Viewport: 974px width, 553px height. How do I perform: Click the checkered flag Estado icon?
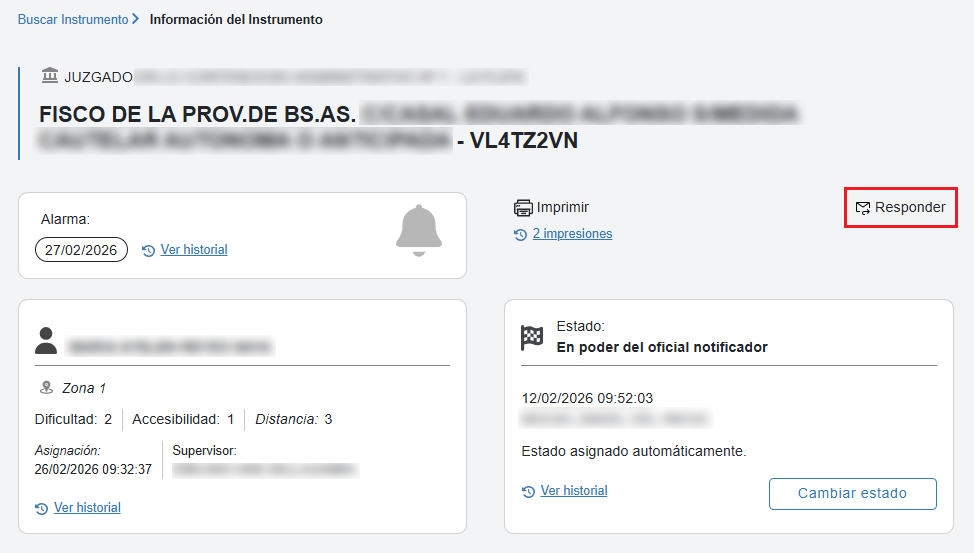click(532, 337)
